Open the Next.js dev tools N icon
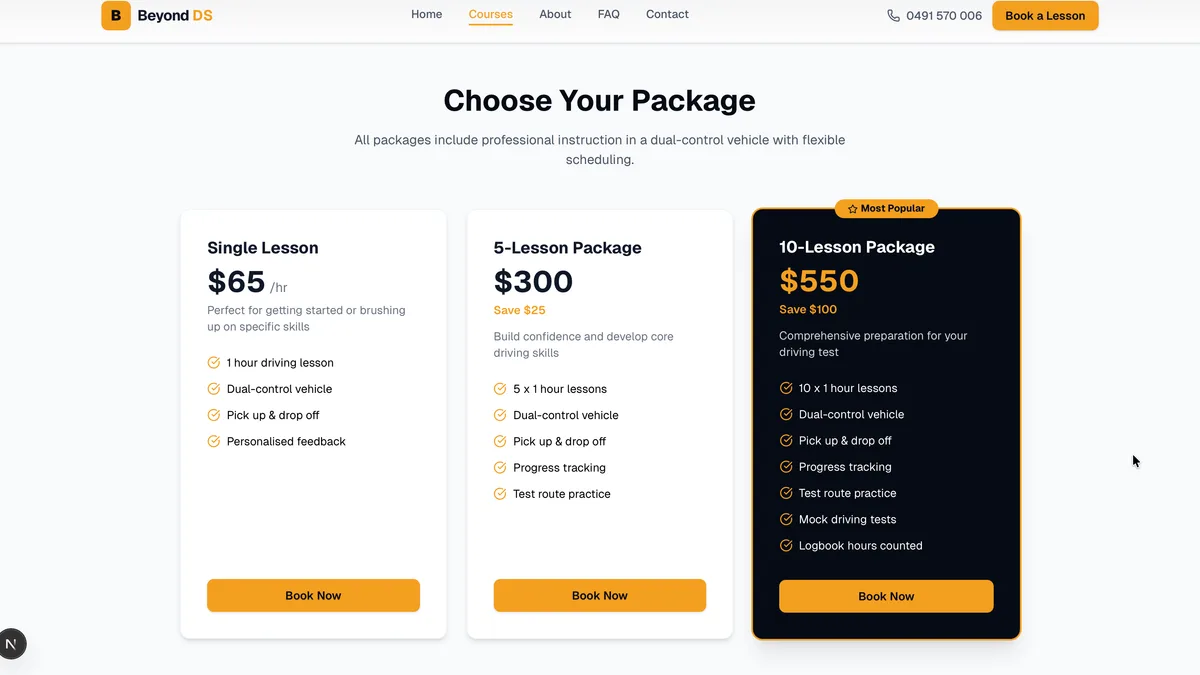Screen dimensions: 1200x675 (x=12, y=644)
